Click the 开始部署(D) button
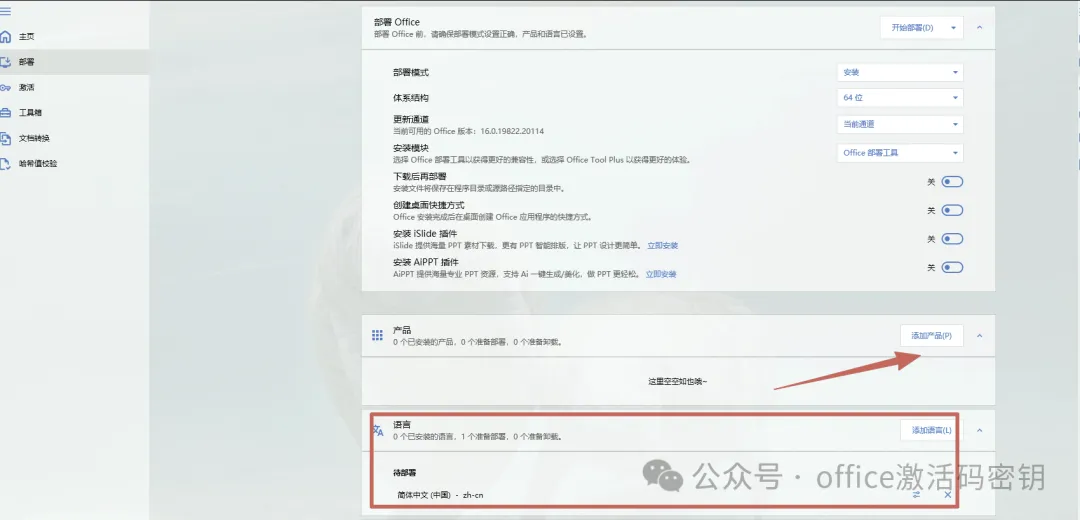Screen dimensions: 1080x520 tap(912, 28)
